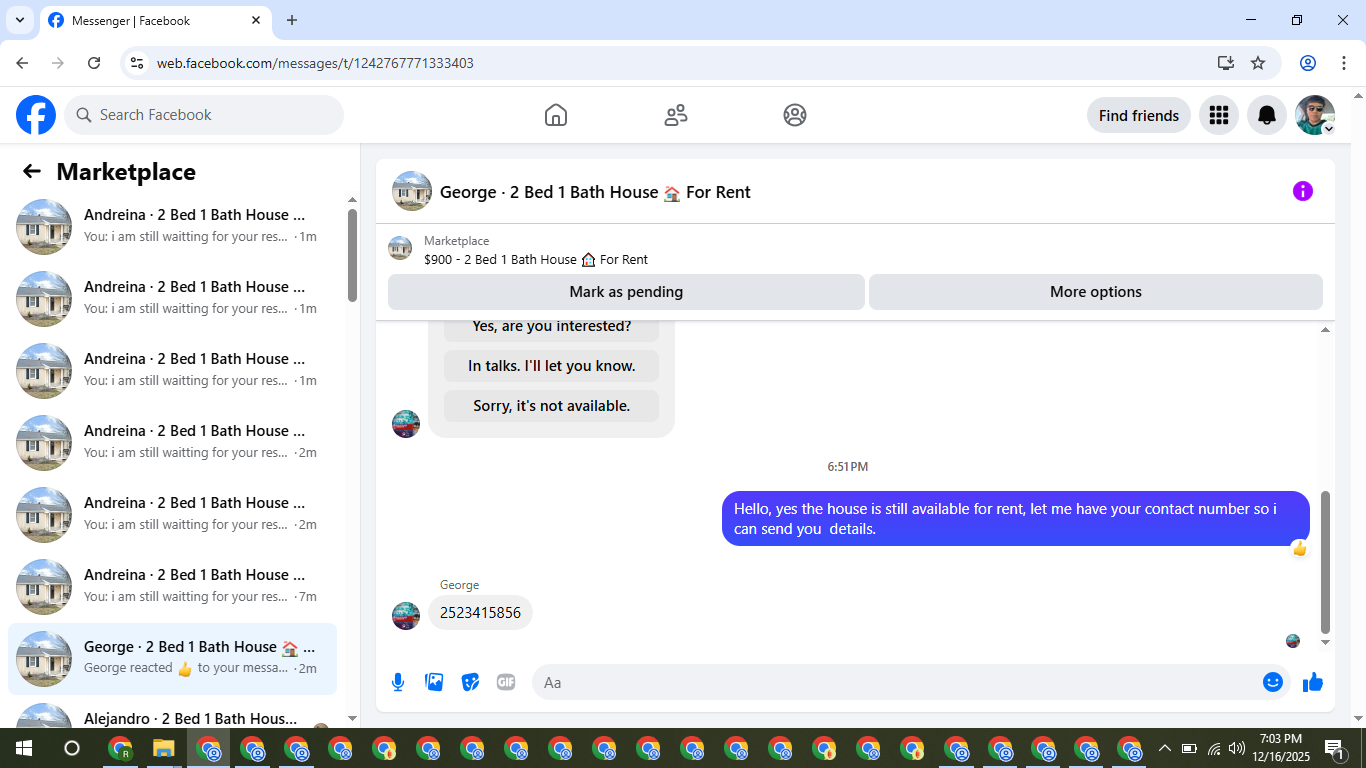Open the $900 - 2 Bed 1 Bath House listing link
The image size is (1366, 768).
536,260
